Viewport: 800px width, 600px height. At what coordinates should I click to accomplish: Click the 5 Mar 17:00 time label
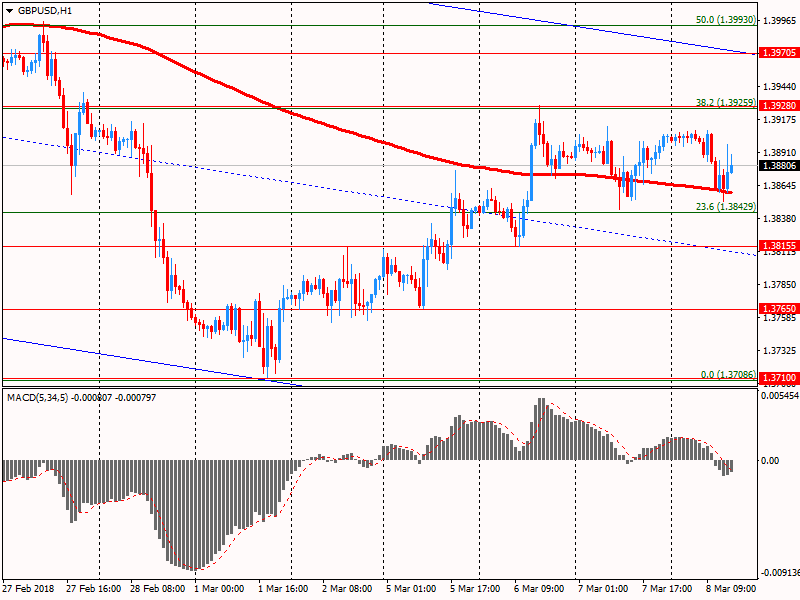click(475, 588)
